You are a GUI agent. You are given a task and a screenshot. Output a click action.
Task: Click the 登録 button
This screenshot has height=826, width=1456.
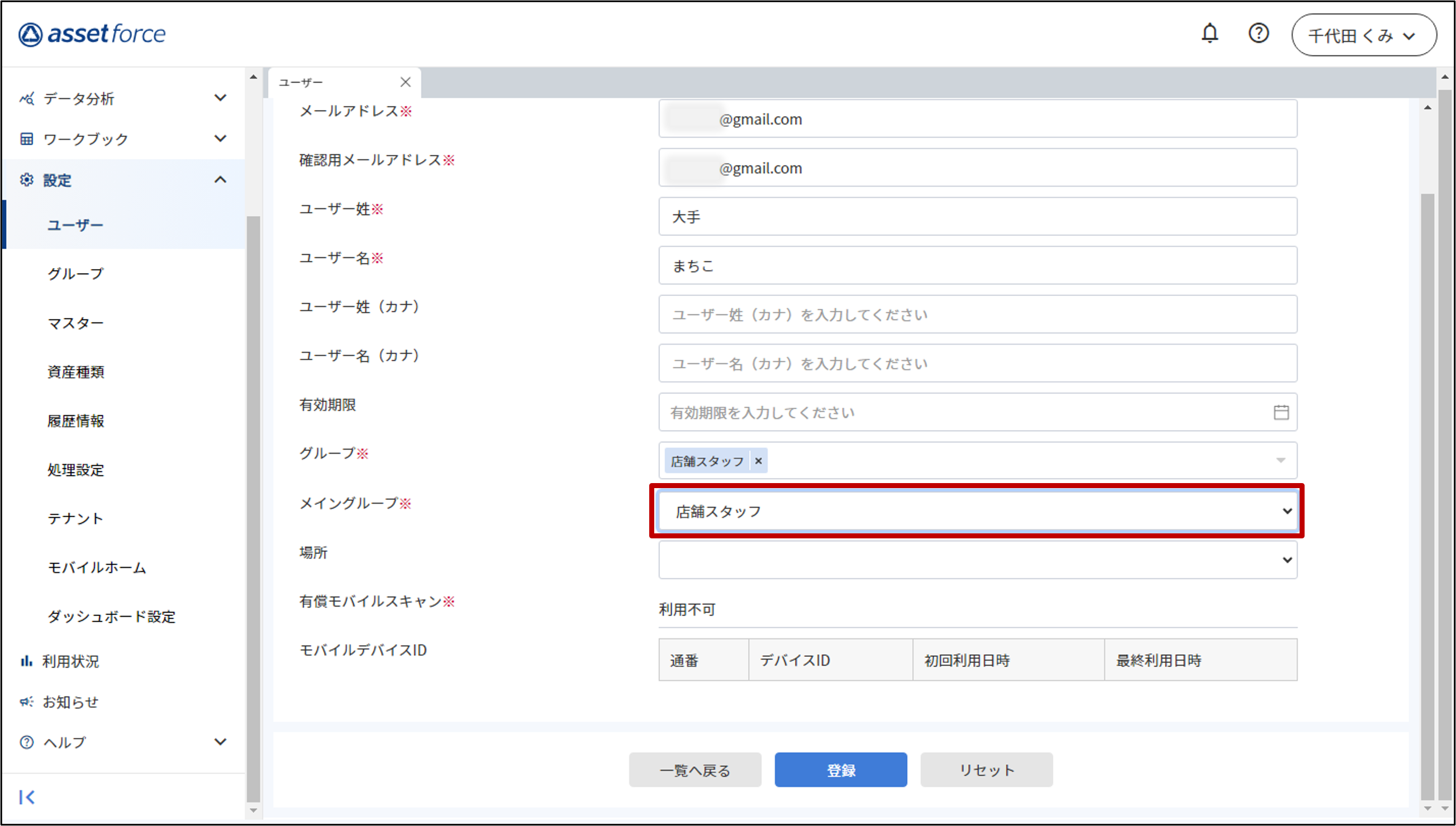(x=840, y=770)
